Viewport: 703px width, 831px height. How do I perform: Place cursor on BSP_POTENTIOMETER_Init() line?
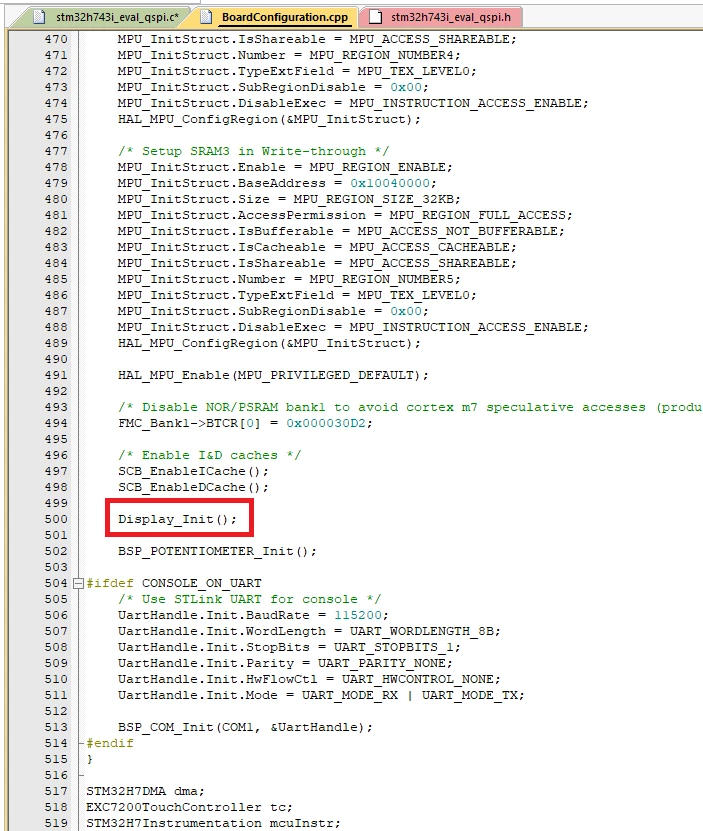click(x=217, y=551)
